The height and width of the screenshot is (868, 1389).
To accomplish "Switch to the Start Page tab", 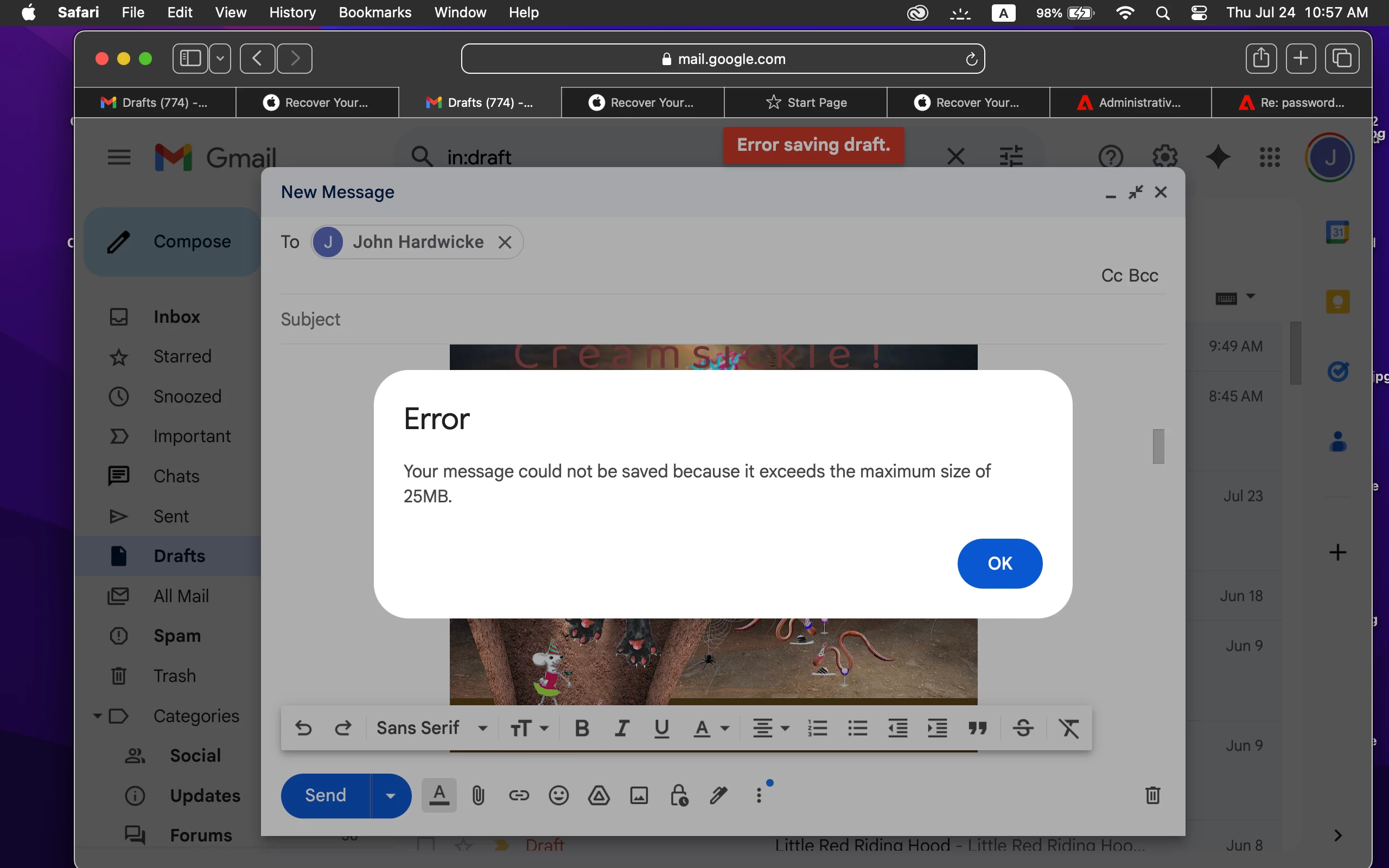I will pyautogui.click(x=805, y=102).
